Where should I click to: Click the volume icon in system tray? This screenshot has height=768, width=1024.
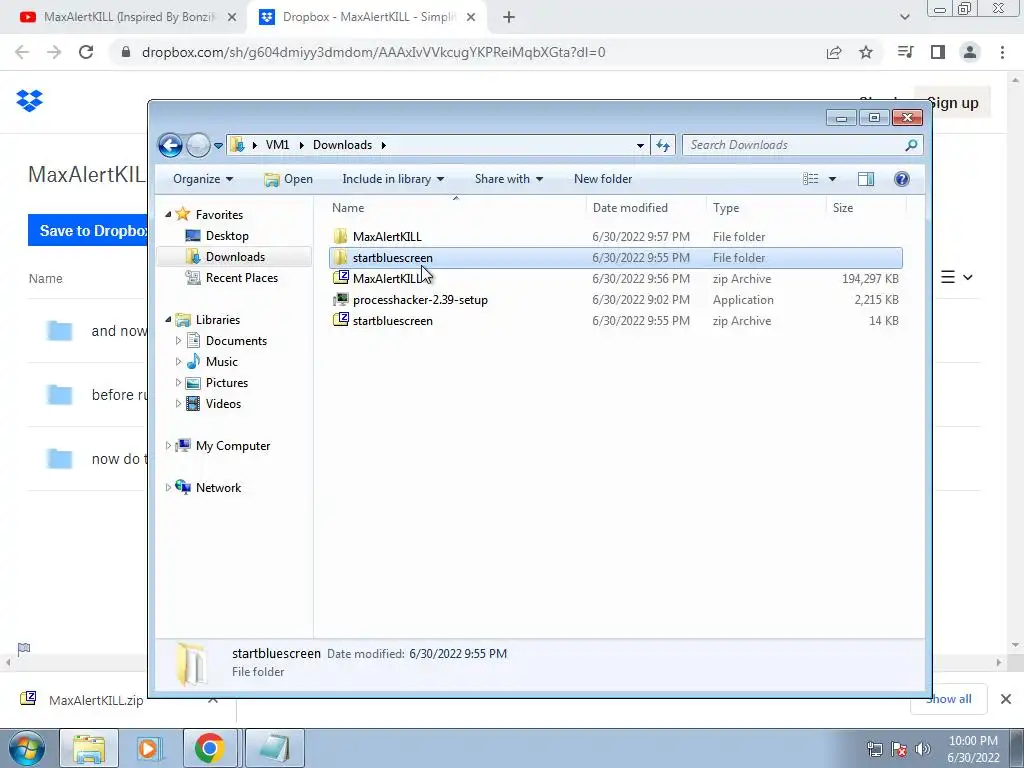(922, 749)
